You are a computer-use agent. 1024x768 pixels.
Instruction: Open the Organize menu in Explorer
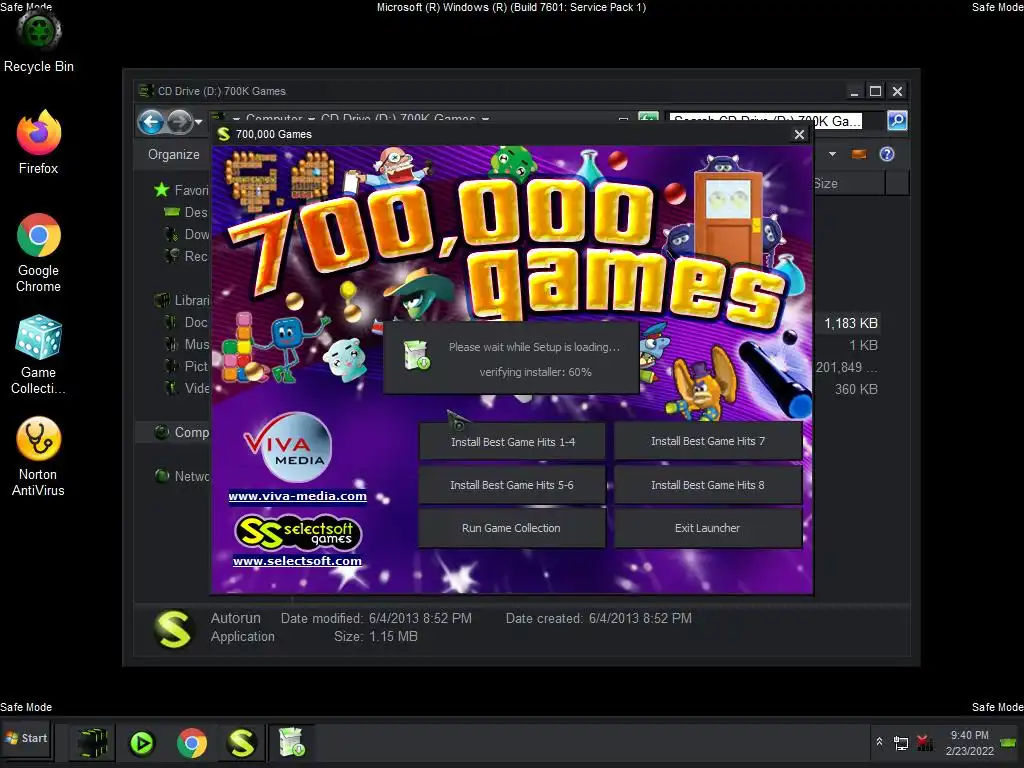[174, 155]
